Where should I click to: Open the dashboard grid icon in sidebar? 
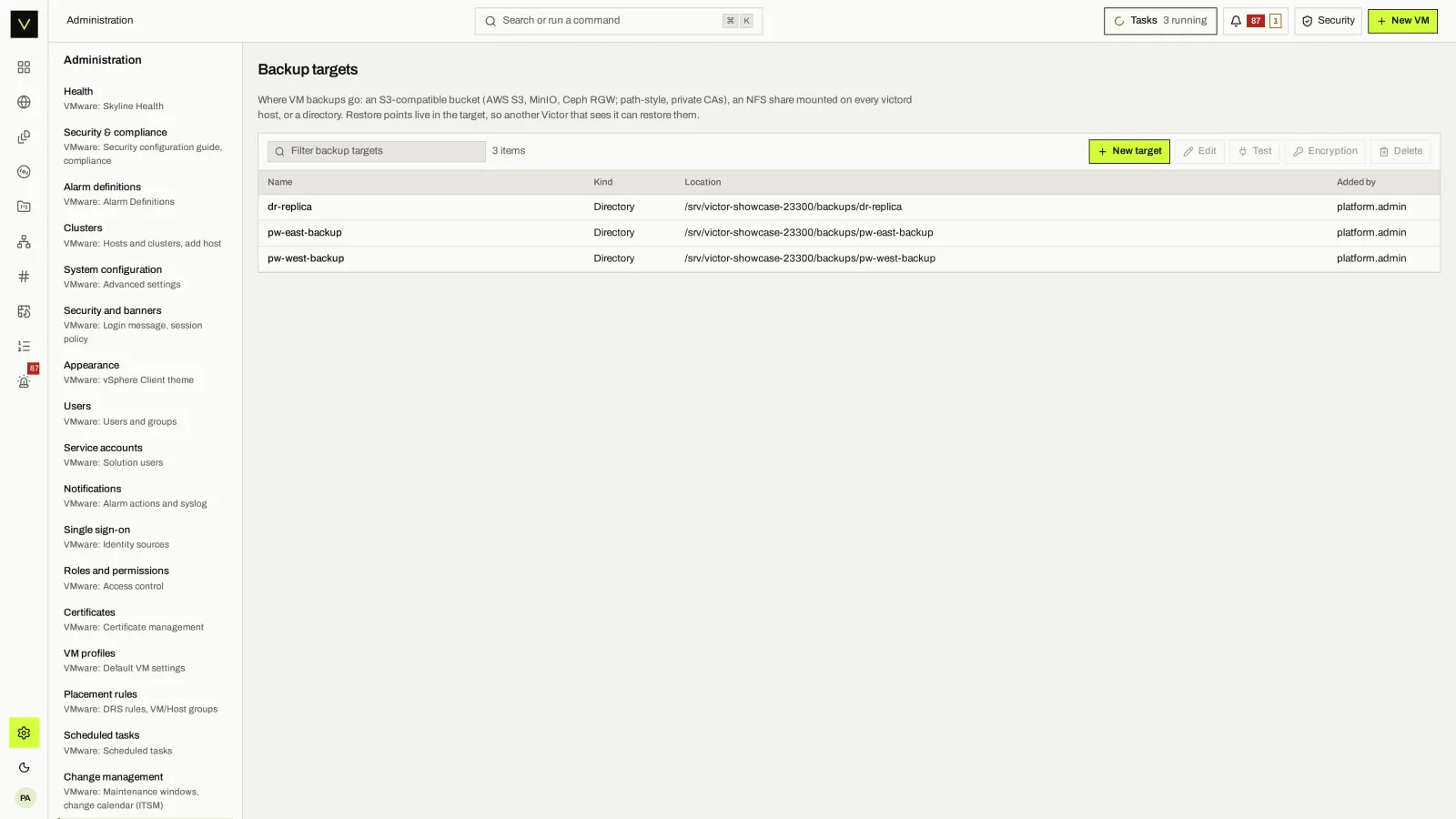(24, 67)
